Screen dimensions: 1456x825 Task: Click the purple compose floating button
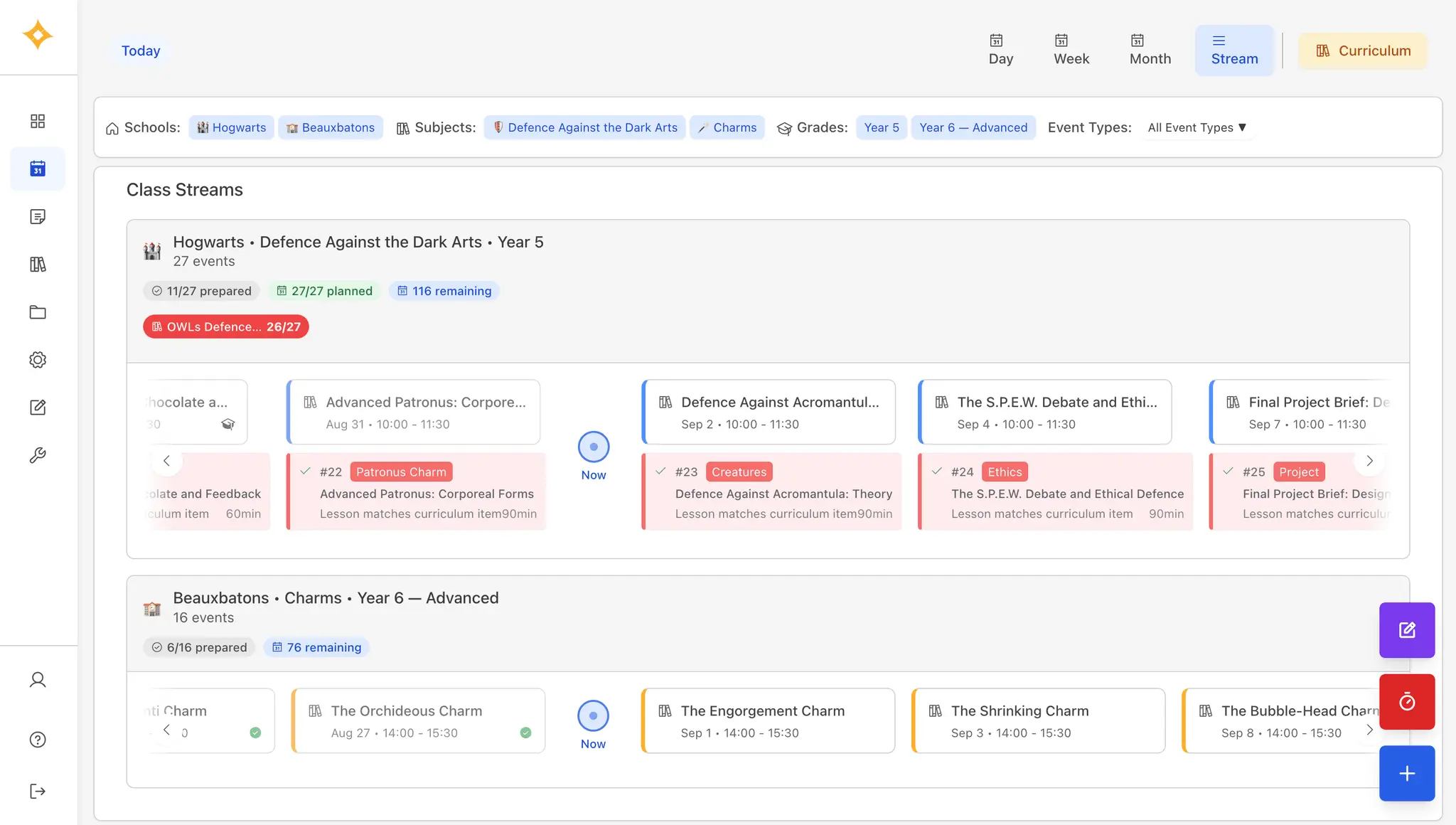pyautogui.click(x=1407, y=630)
